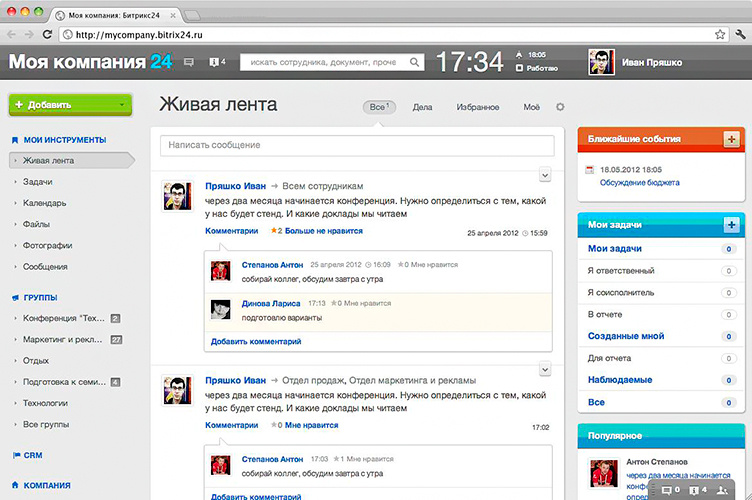Click Моя компания 24 logo

click(90, 61)
